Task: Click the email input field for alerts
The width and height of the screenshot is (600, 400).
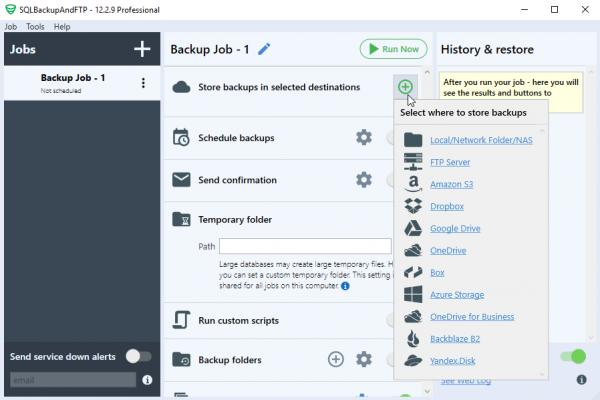Action: click(72, 380)
